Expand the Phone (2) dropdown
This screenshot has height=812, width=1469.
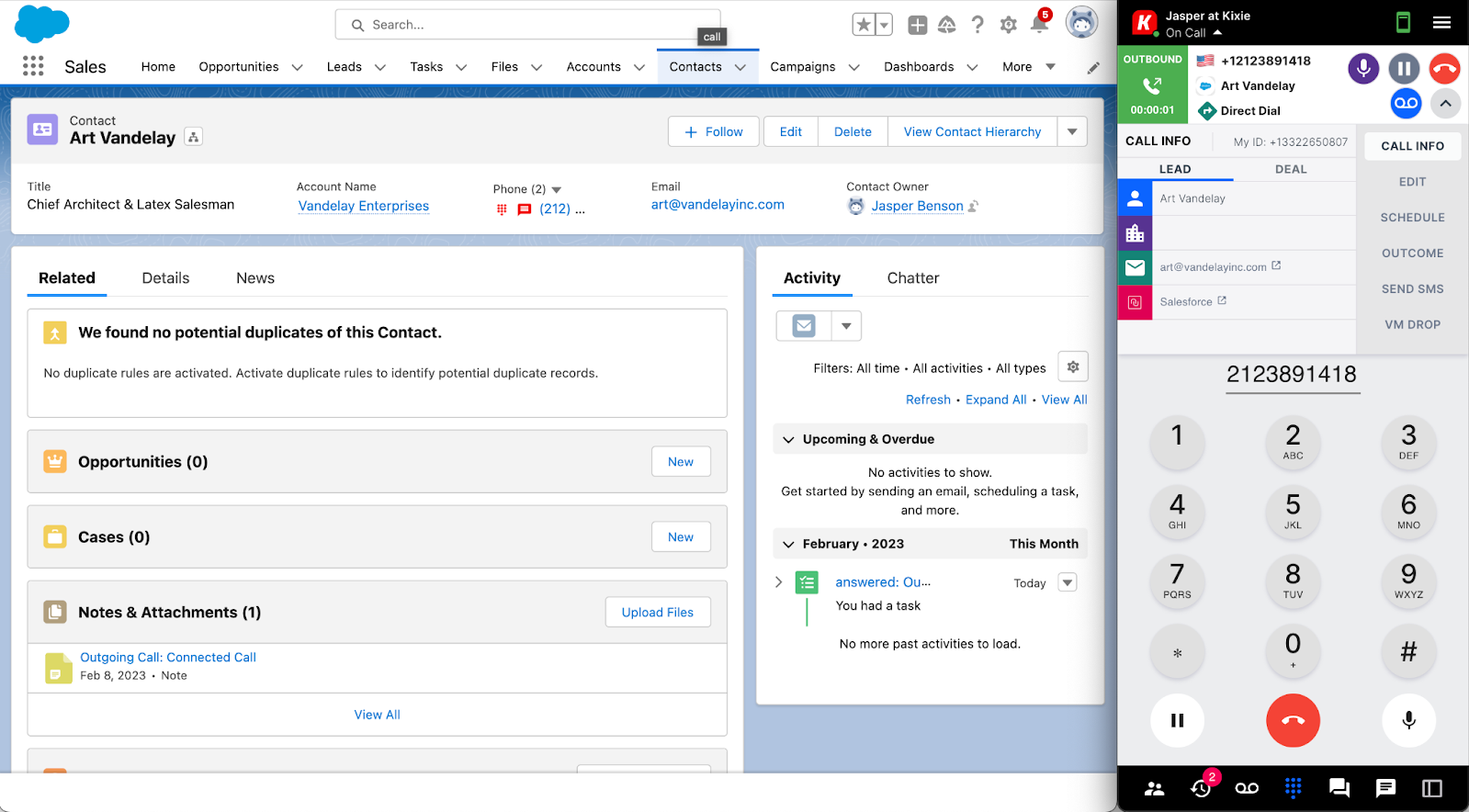click(556, 189)
